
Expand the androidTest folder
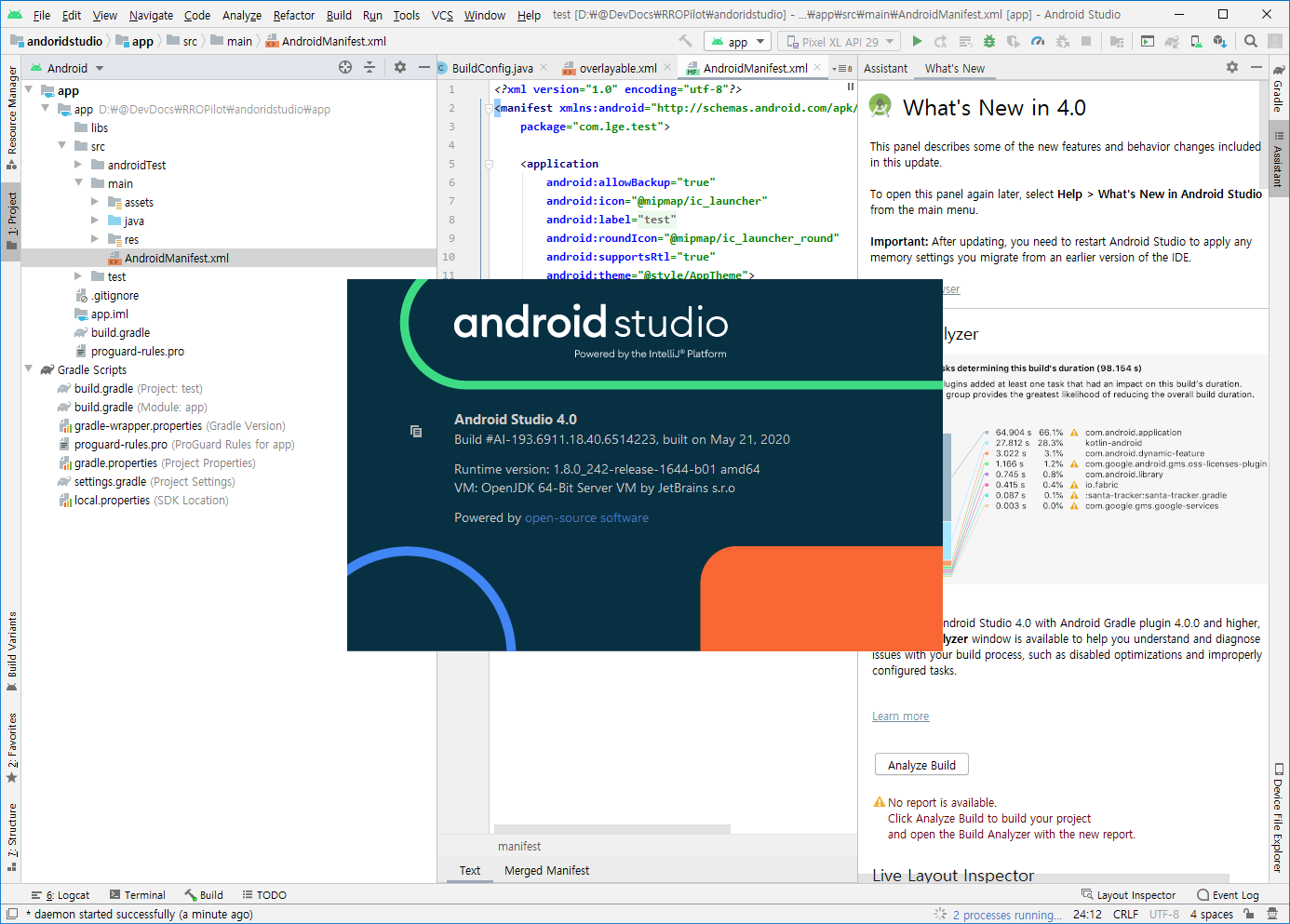click(79, 165)
